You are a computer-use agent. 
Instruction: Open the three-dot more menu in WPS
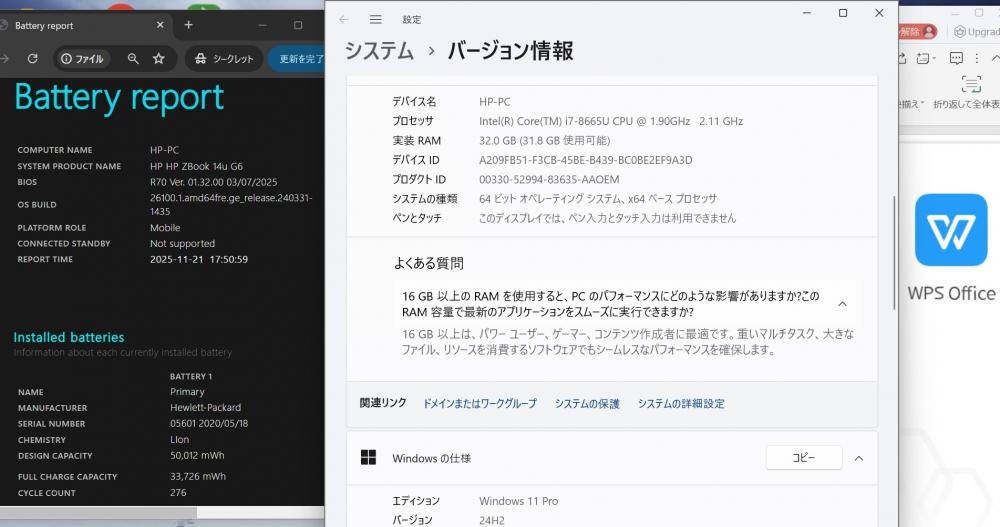(x=976, y=58)
